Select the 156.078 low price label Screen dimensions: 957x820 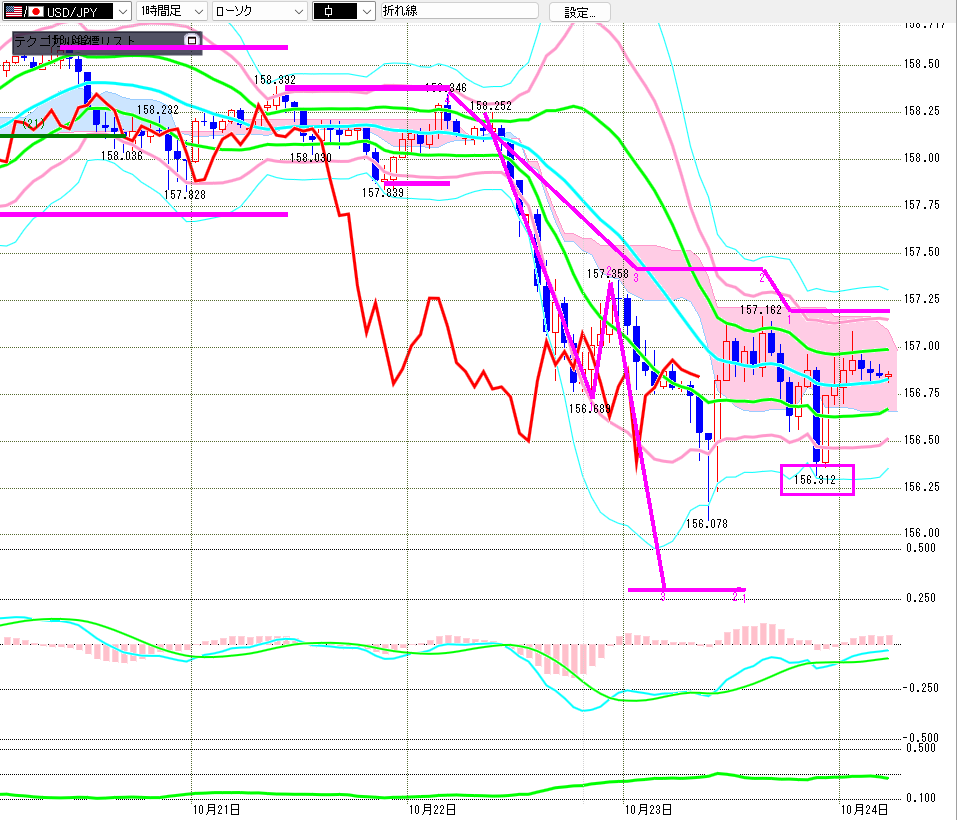[707, 523]
